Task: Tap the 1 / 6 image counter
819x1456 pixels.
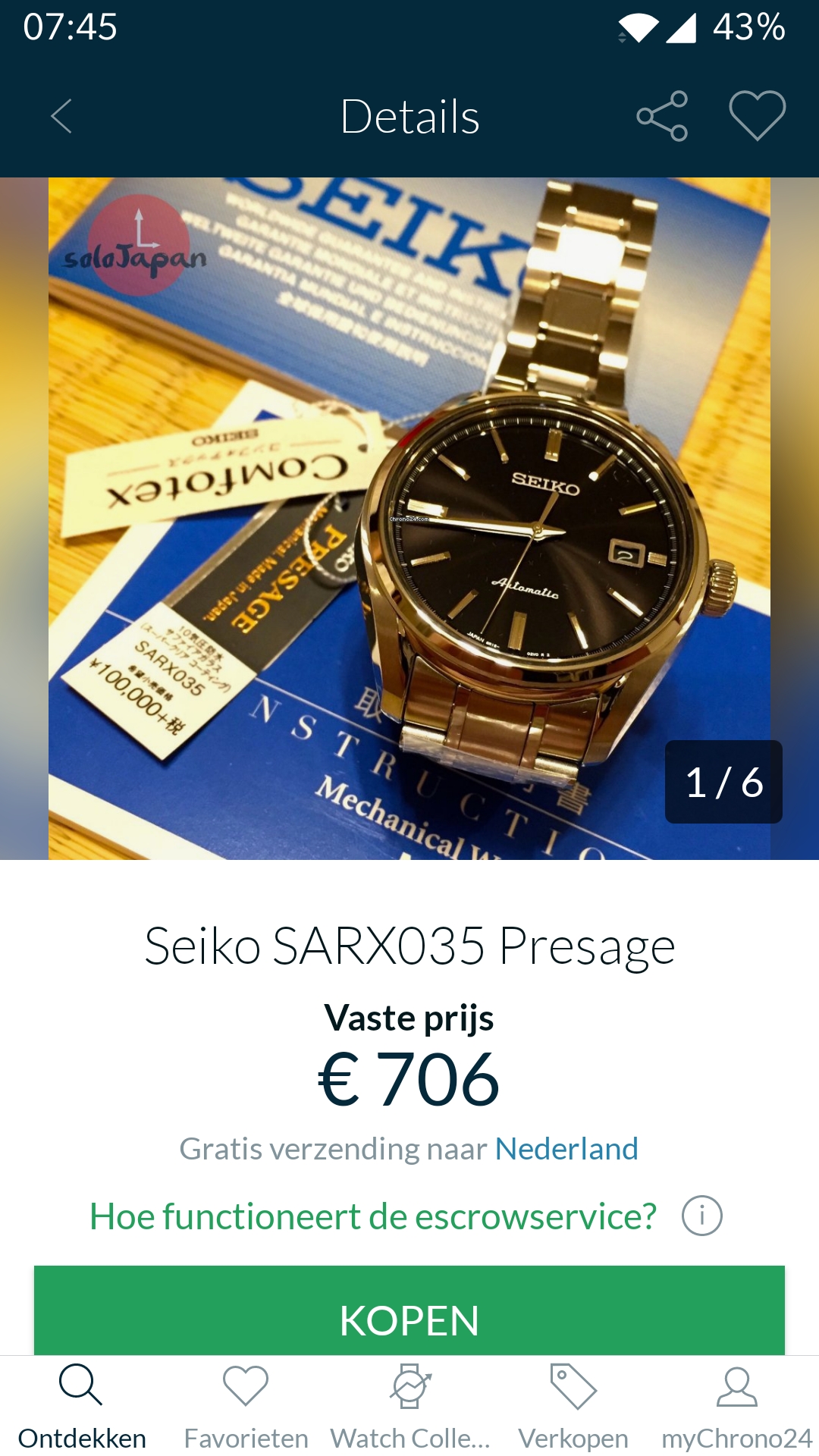Action: [723, 782]
